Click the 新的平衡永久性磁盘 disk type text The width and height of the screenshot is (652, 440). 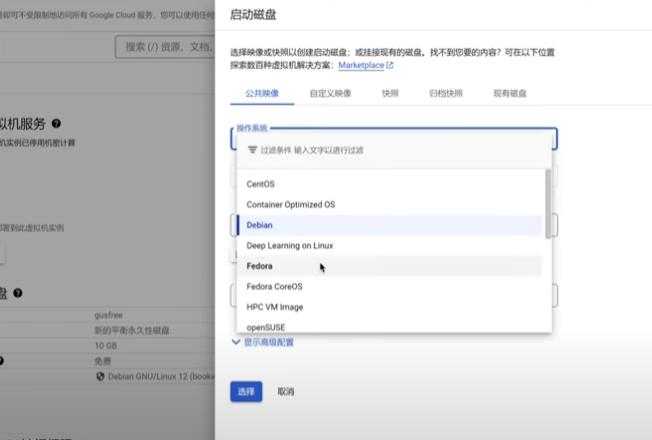(132, 331)
